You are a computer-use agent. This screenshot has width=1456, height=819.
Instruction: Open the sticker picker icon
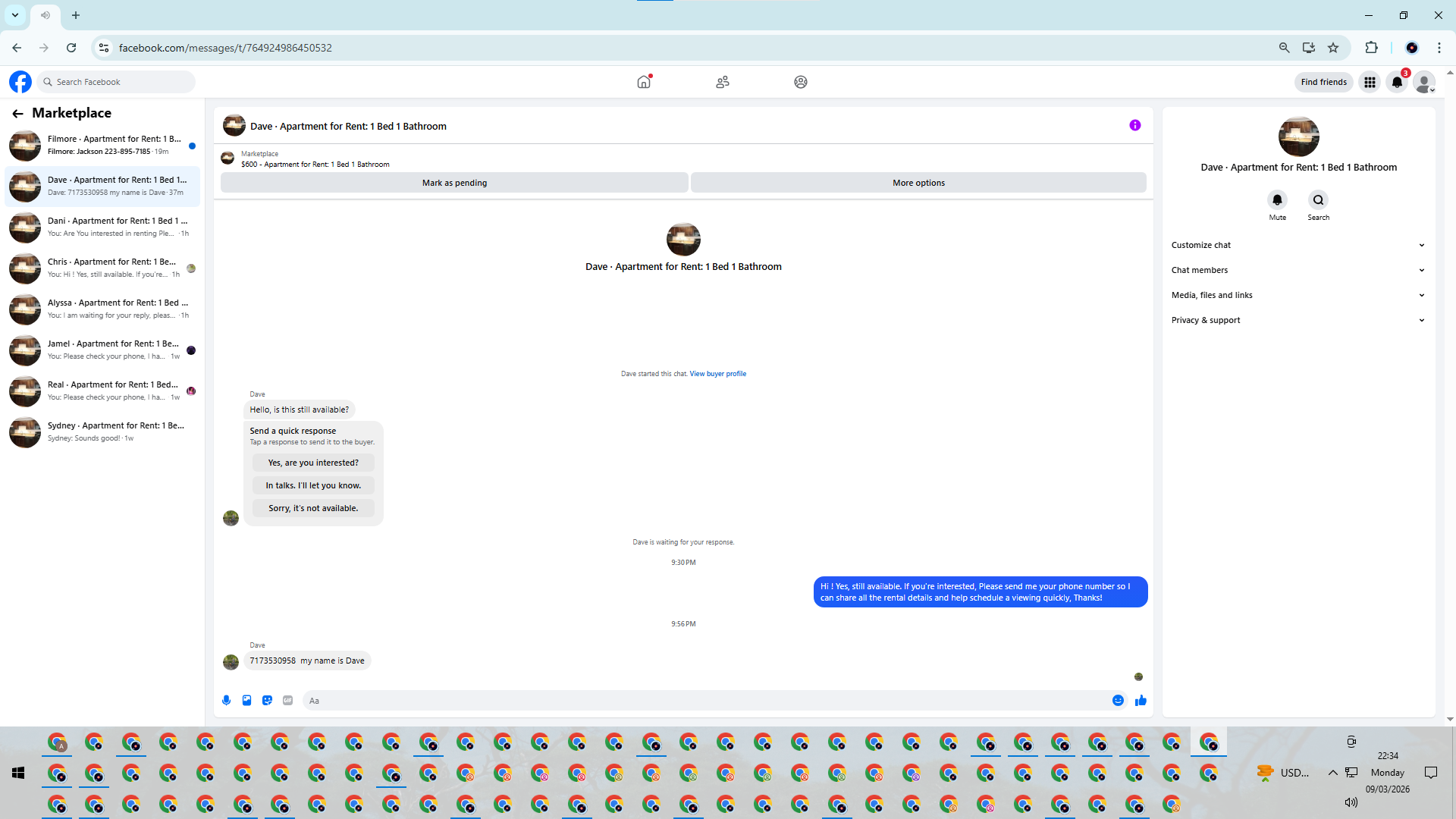click(x=267, y=701)
